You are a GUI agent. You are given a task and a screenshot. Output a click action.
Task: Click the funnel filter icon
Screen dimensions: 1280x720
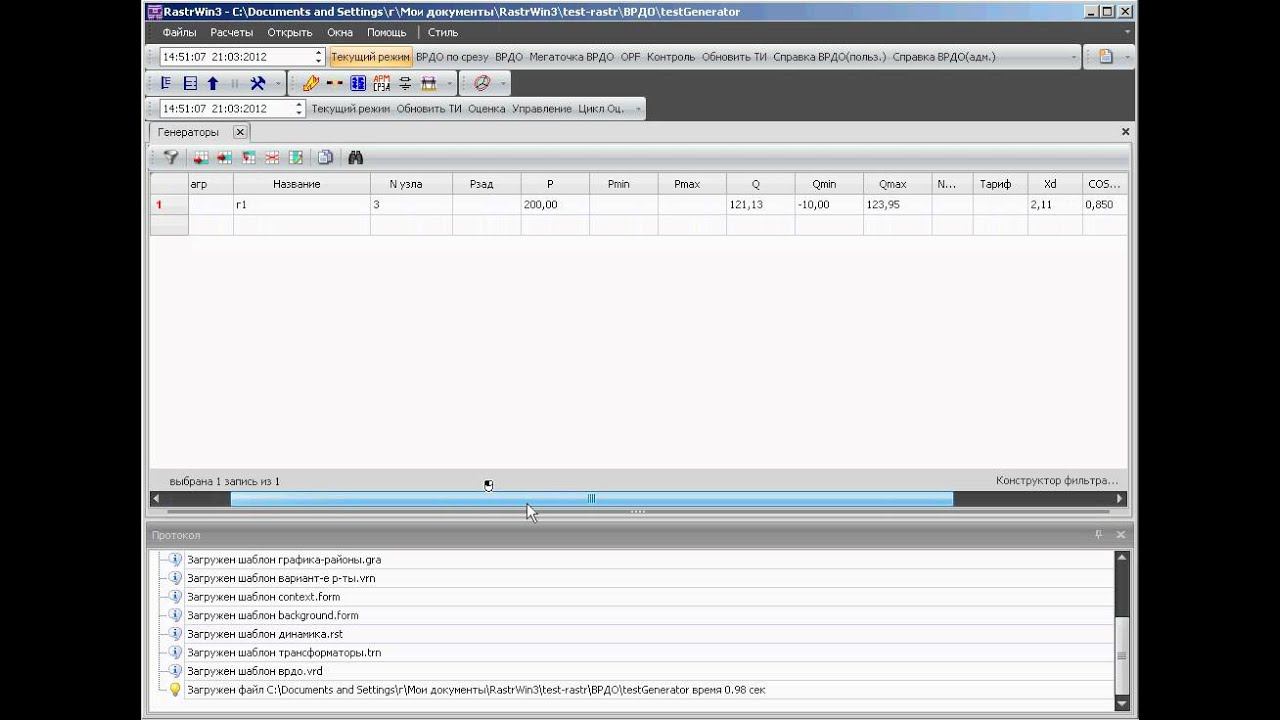coord(171,157)
